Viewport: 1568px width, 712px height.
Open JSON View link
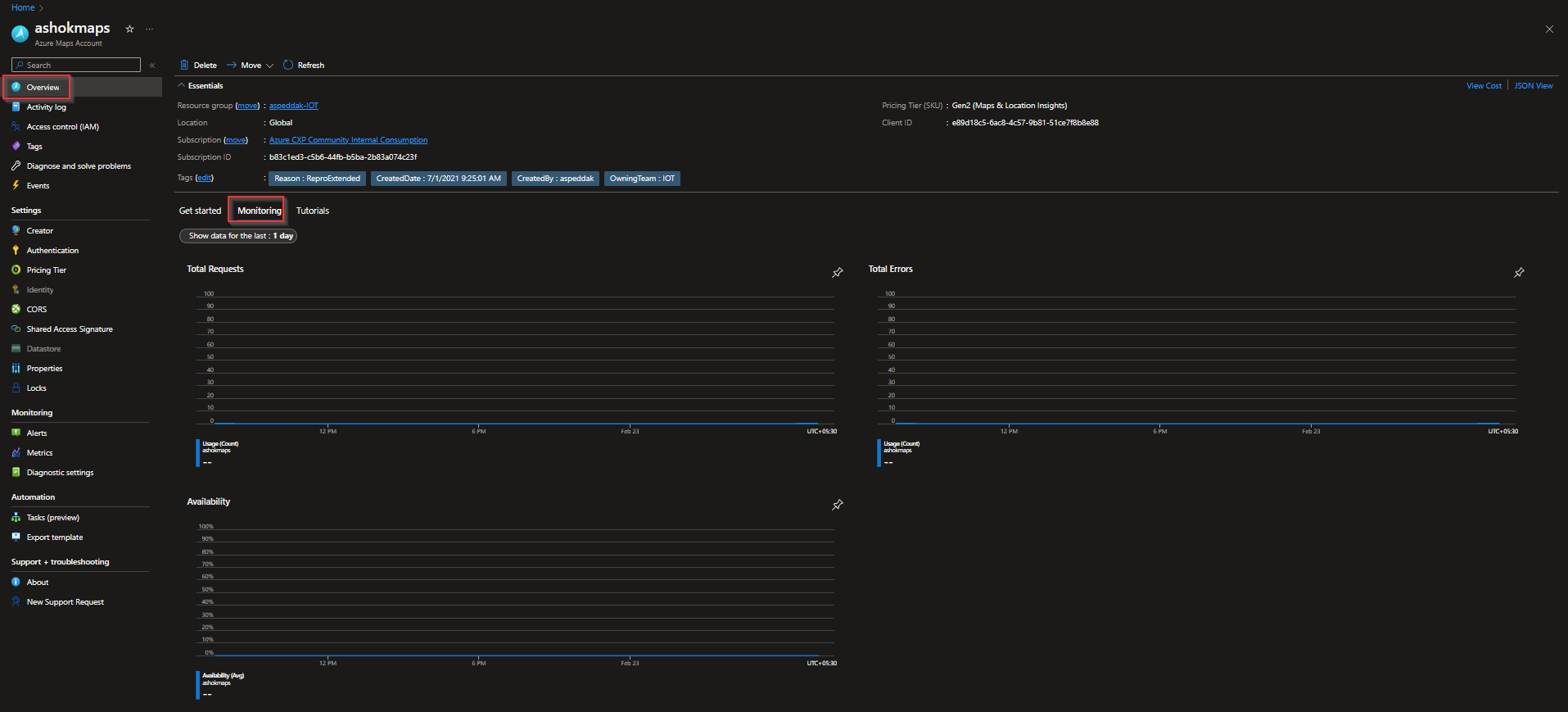pyautogui.click(x=1534, y=85)
